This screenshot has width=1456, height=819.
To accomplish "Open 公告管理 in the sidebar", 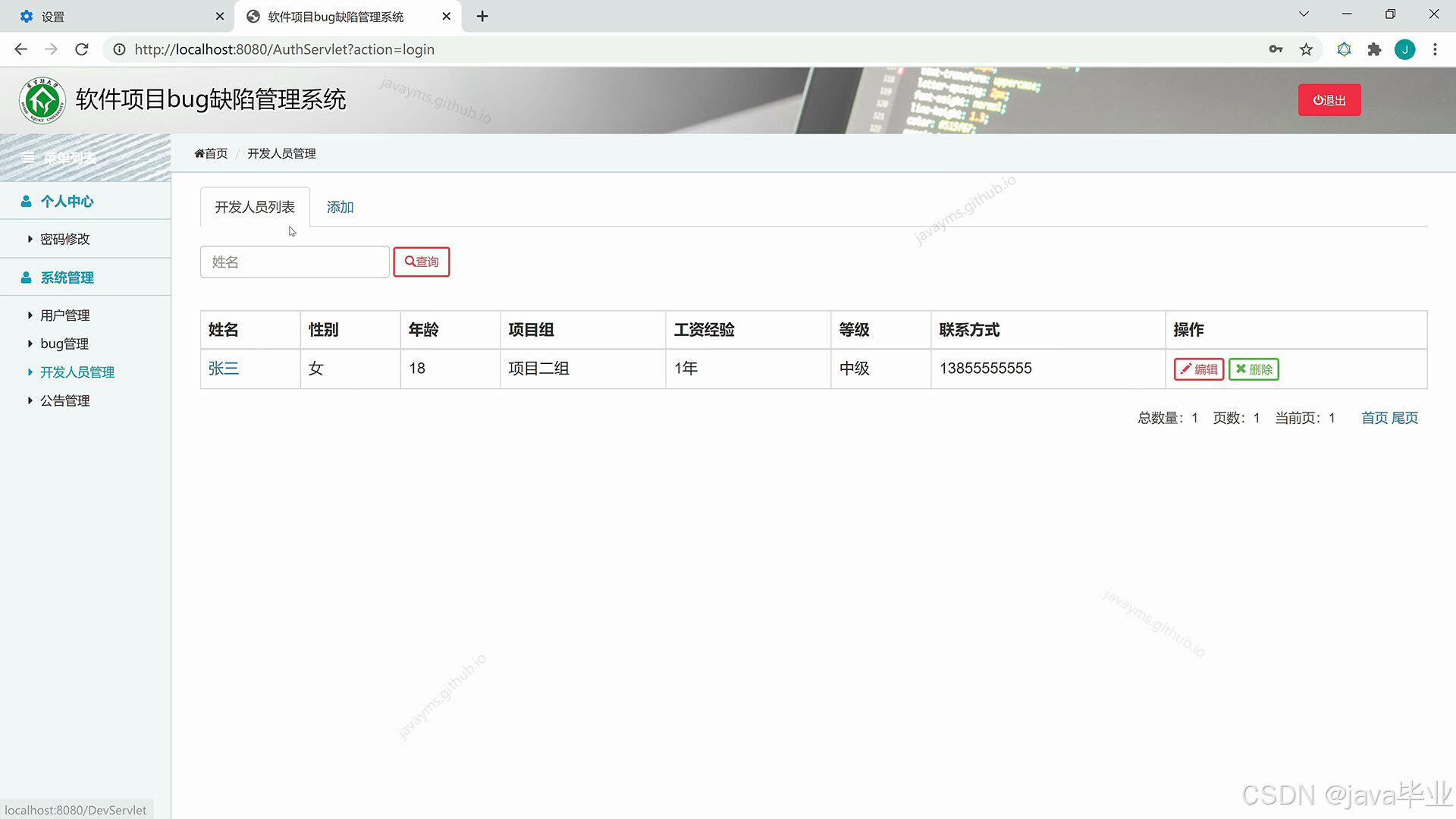I will click(x=64, y=400).
